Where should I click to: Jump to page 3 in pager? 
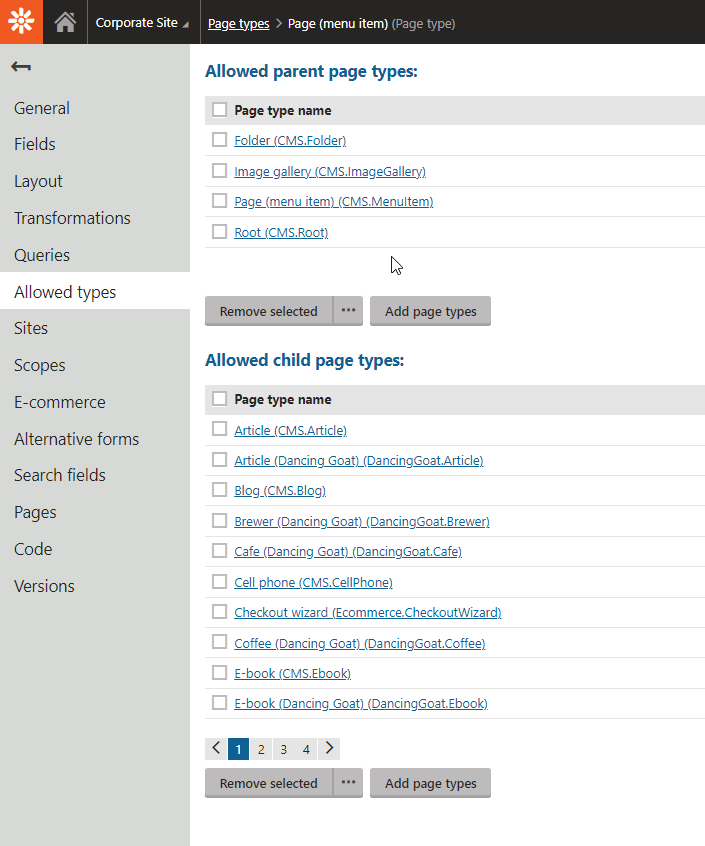(283, 749)
